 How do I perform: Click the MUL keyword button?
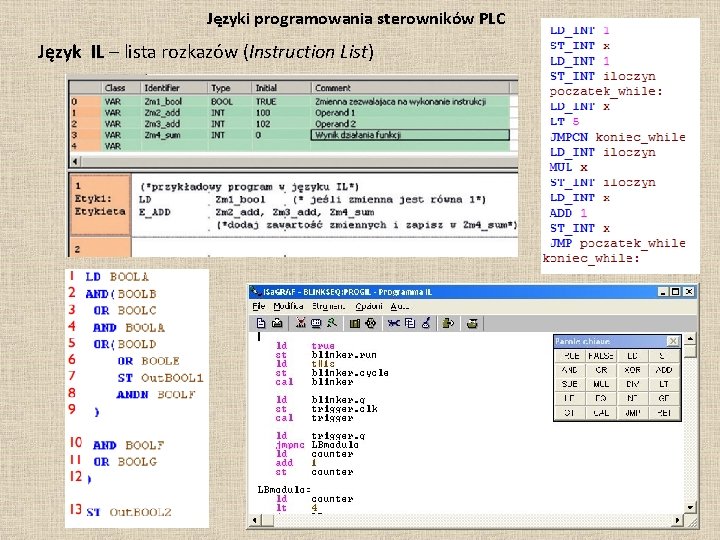click(x=601, y=384)
